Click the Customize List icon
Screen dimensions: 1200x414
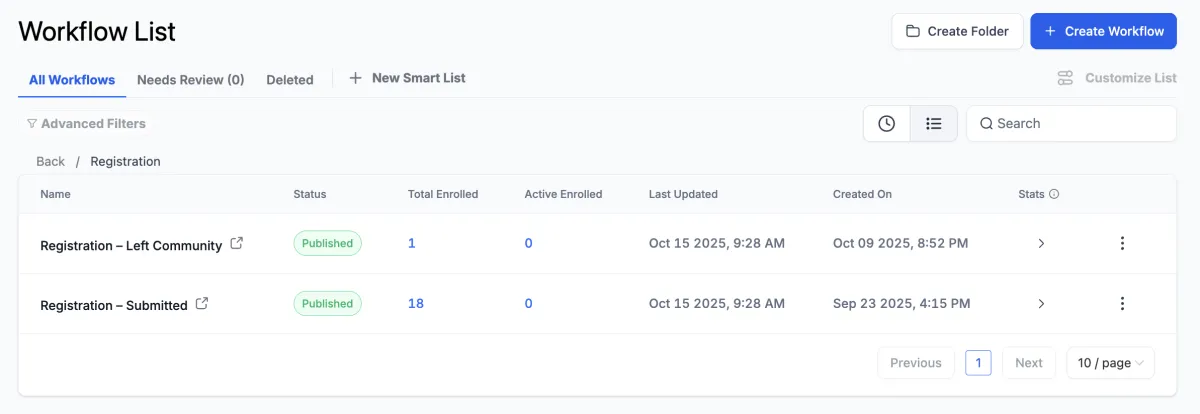pos(1065,78)
